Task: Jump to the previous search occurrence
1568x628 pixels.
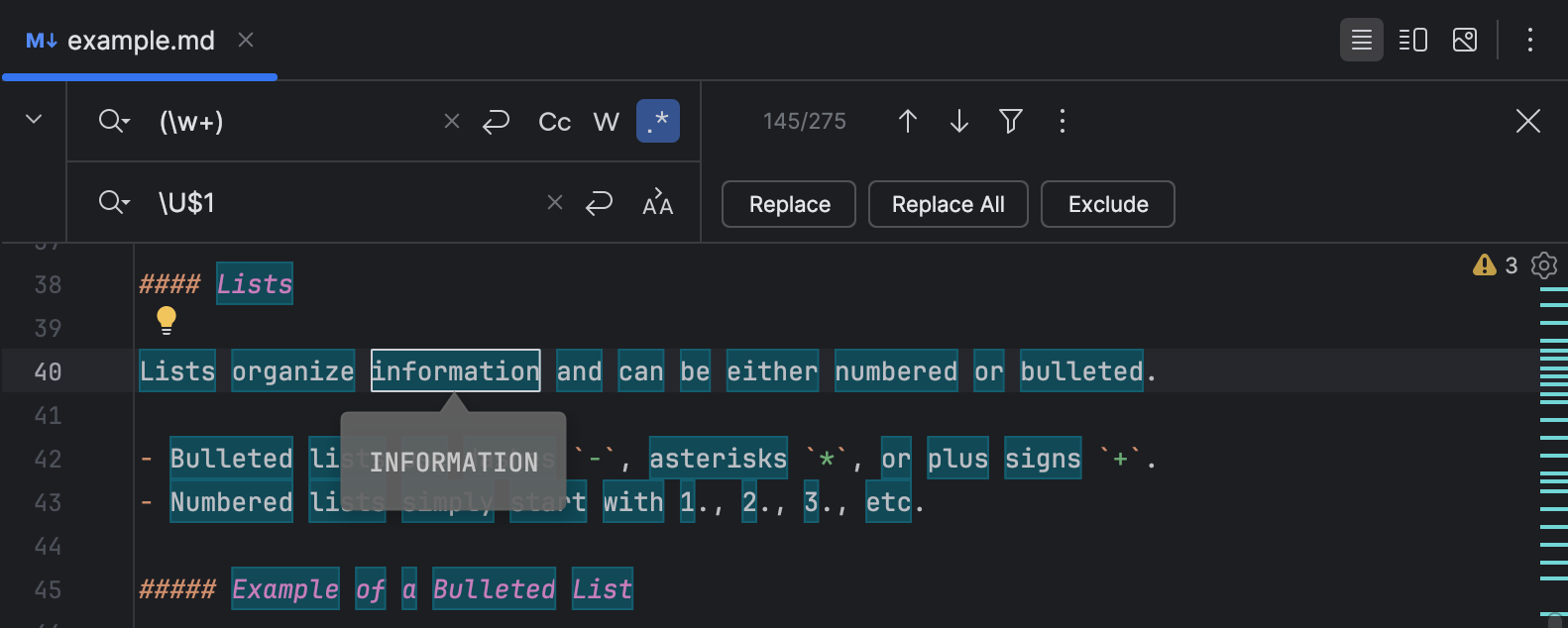Action: pos(907,122)
